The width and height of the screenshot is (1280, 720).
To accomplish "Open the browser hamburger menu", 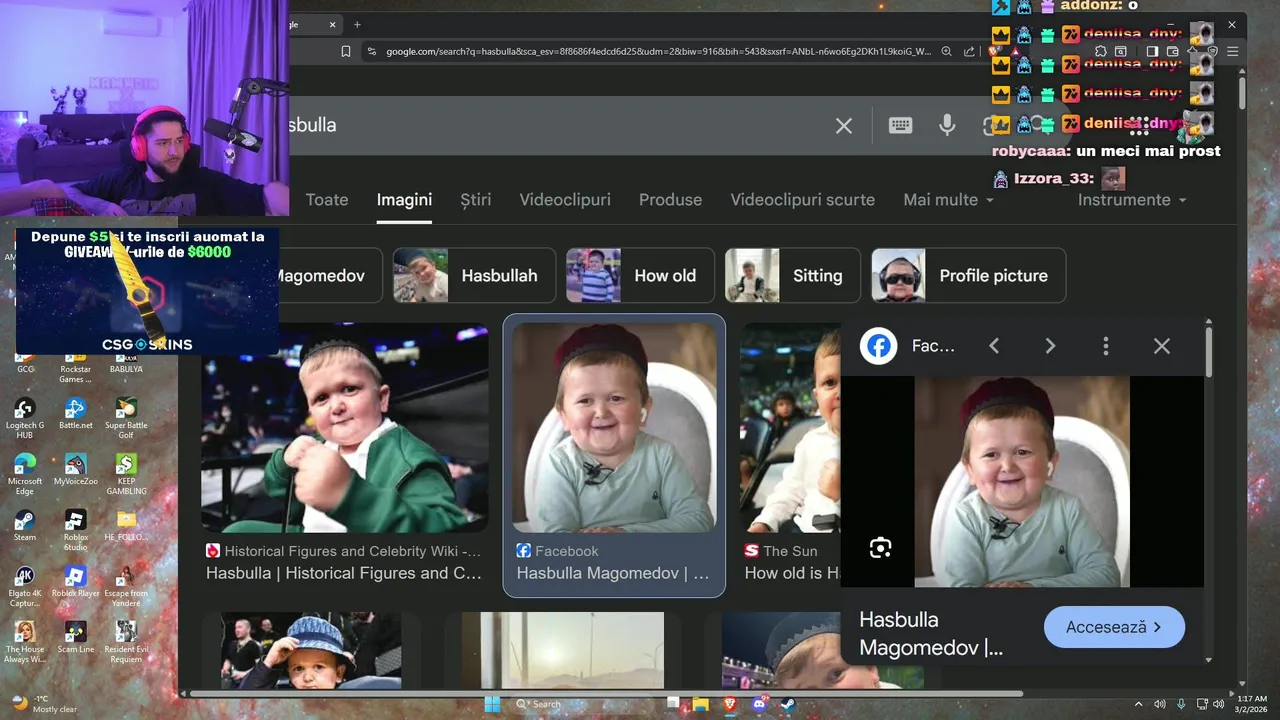I will tap(1233, 51).
